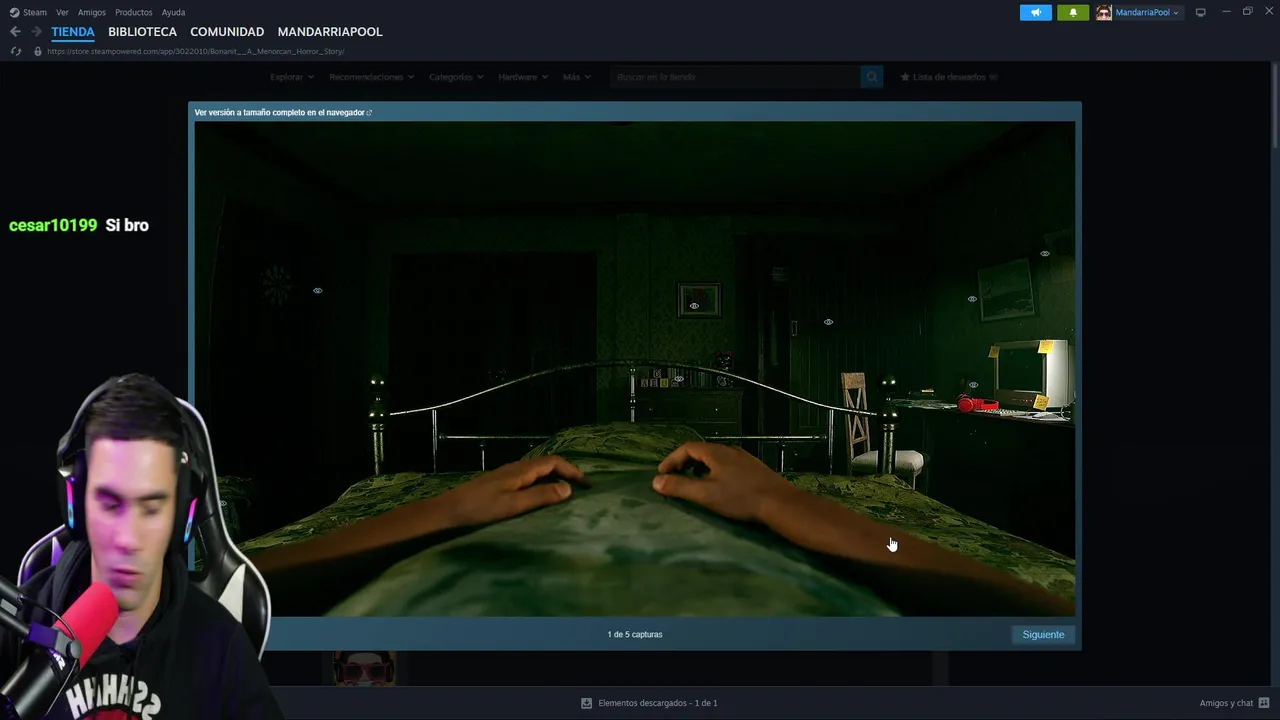Minimize the Steam window
The height and width of the screenshot is (720, 1280).
1227,12
